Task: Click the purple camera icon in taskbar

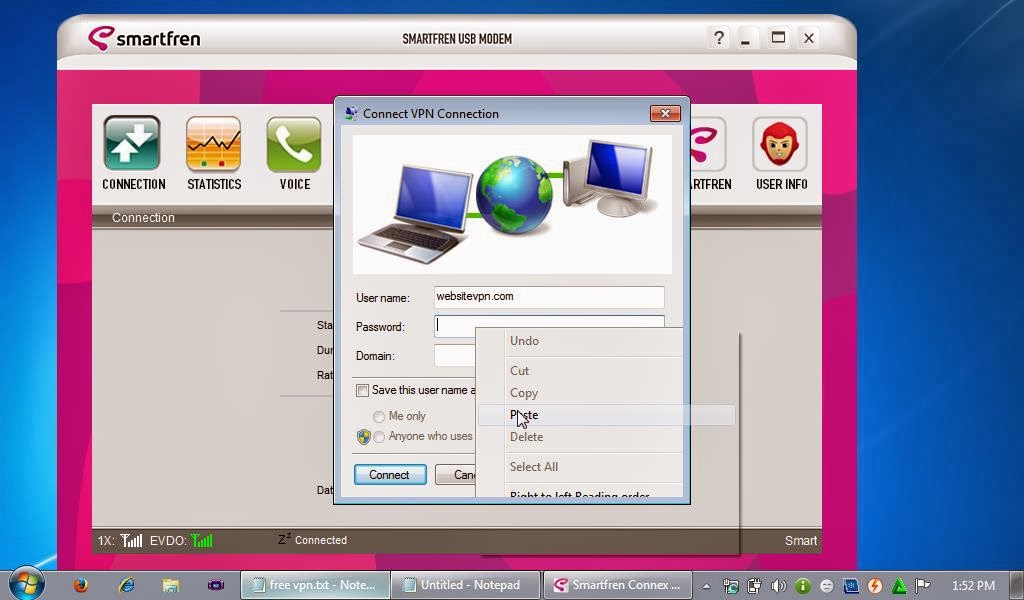Action: (x=216, y=585)
